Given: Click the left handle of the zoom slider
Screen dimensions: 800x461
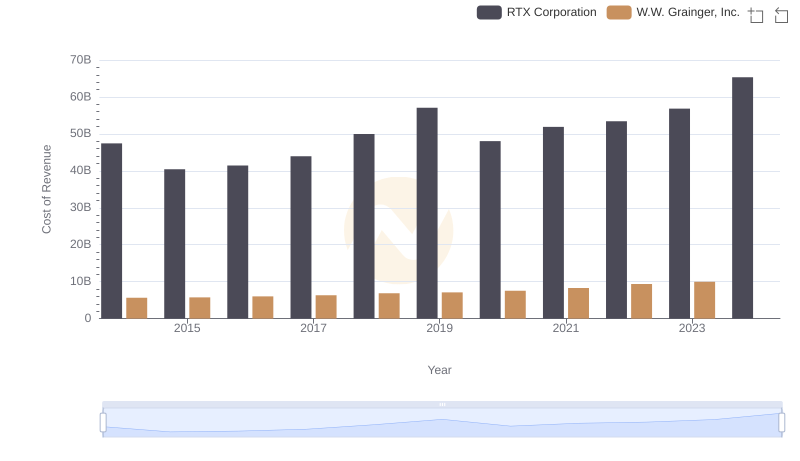Looking at the screenshot, I should pos(103,422).
